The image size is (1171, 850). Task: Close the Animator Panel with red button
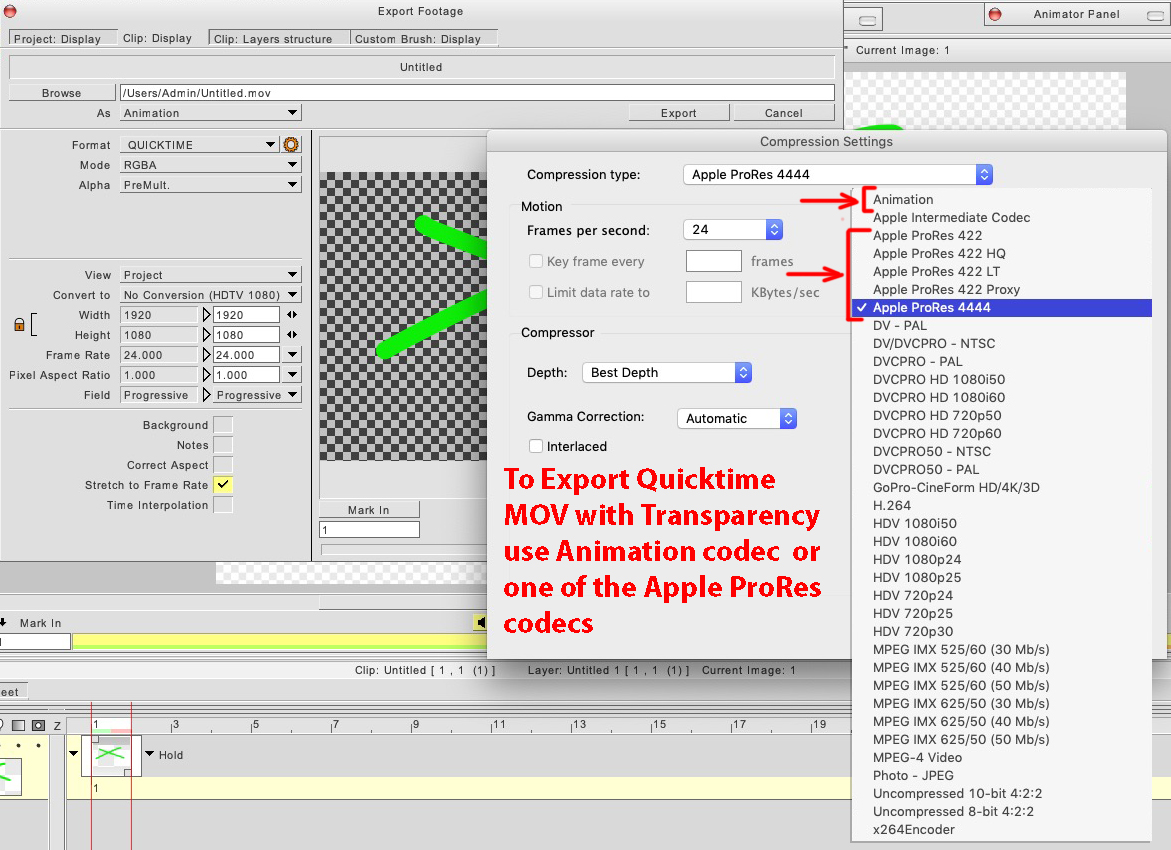click(995, 14)
